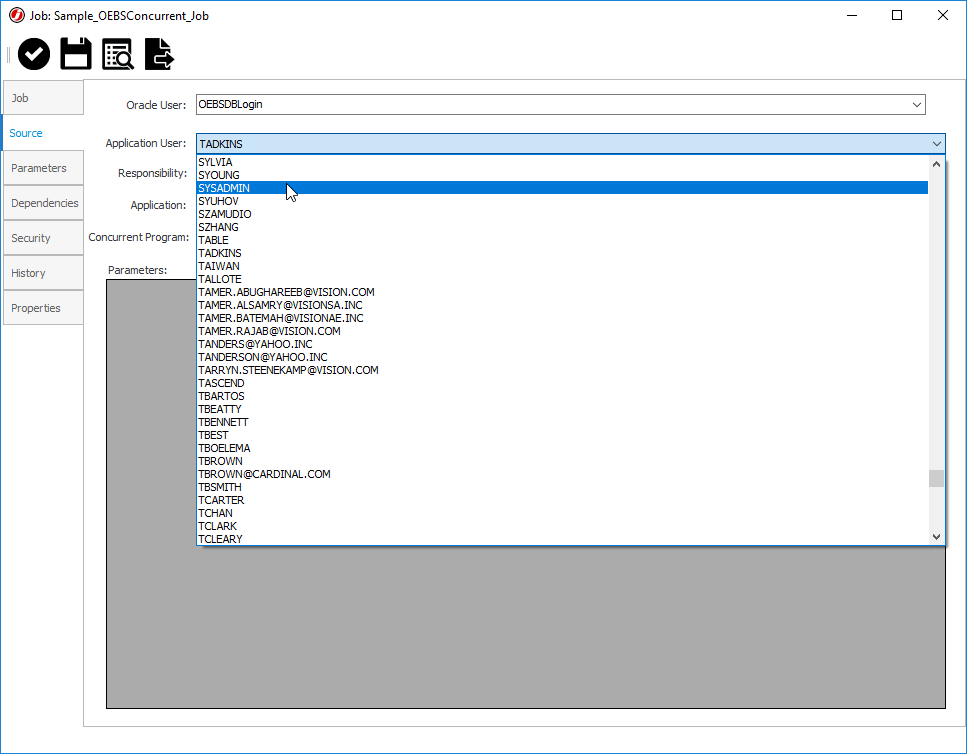967x754 pixels.
Task: Click the gray Parameters grid area
Action: tap(525, 626)
